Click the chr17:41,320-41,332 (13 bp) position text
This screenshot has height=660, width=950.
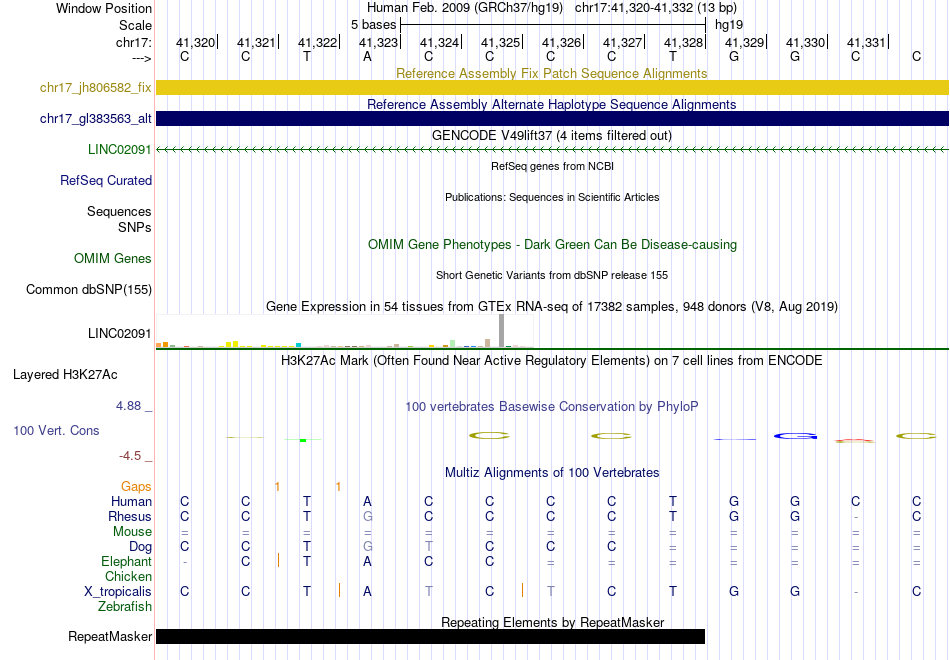656,8
